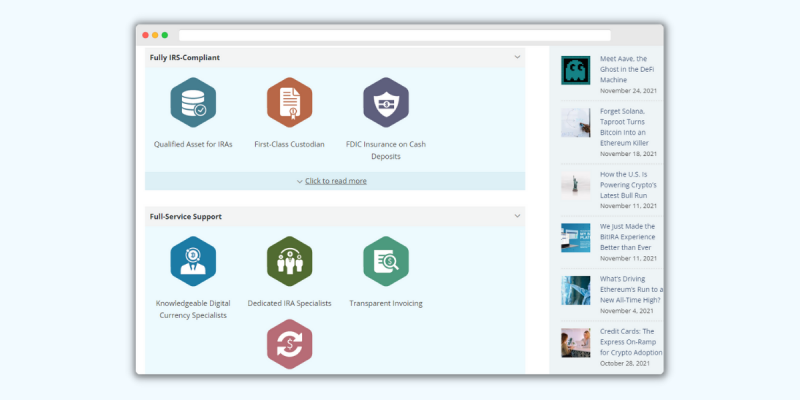
Task: Open article 'How the U.S. Is Powering Crypto's Latest Bull Run'
Action: tap(628, 185)
